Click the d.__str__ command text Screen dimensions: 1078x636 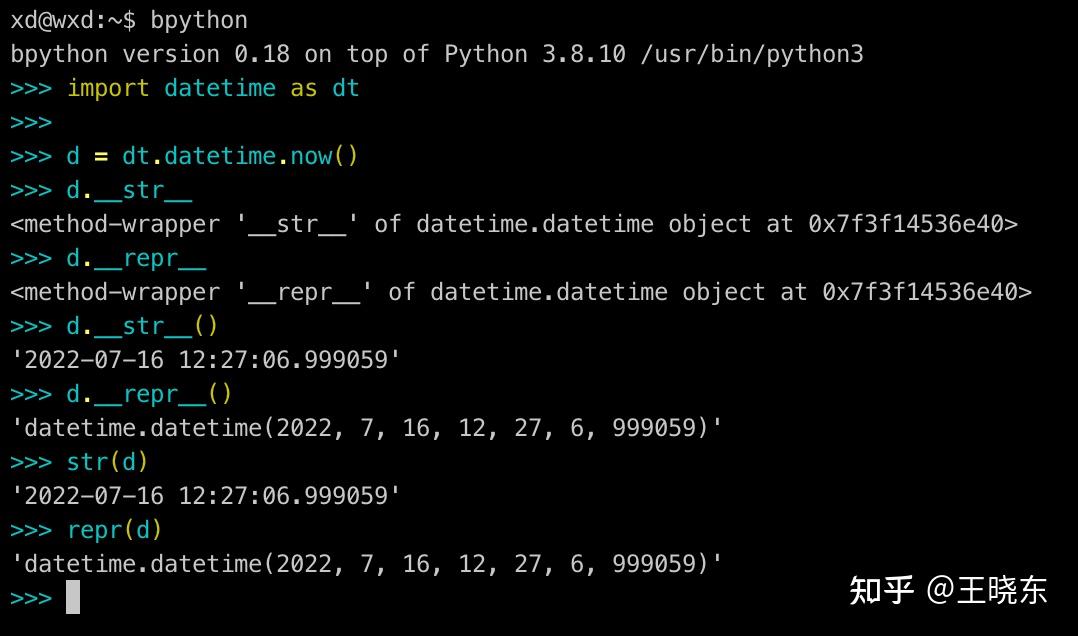click(130, 190)
